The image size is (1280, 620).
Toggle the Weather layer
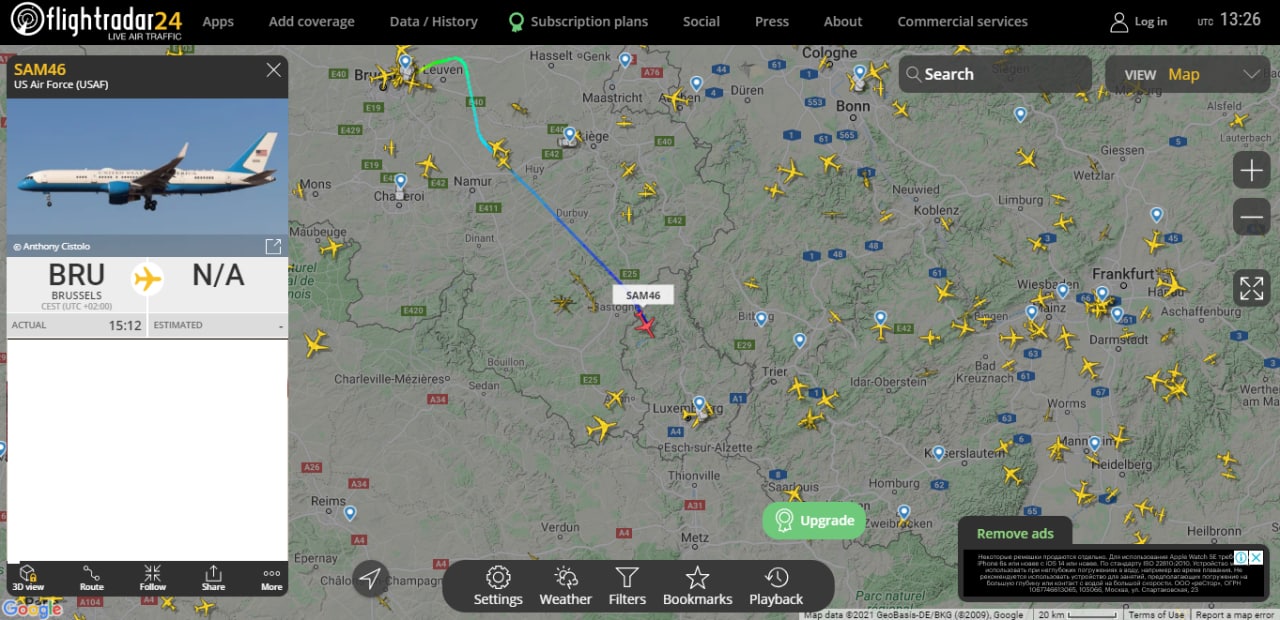pyautogui.click(x=565, y=586)
